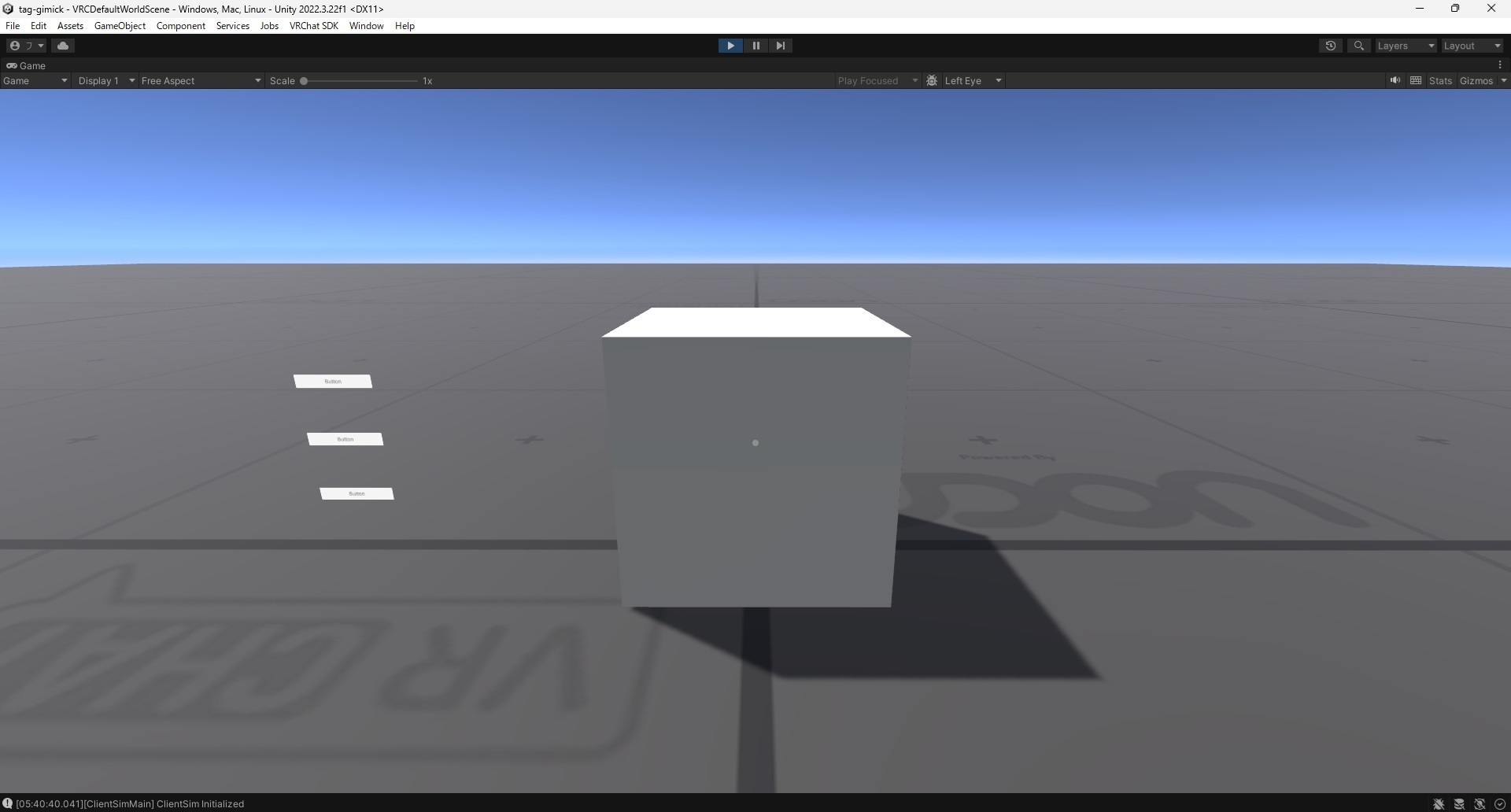
Task: Mute audio using the speaker icon
Action: click(x=1395, y=80)
